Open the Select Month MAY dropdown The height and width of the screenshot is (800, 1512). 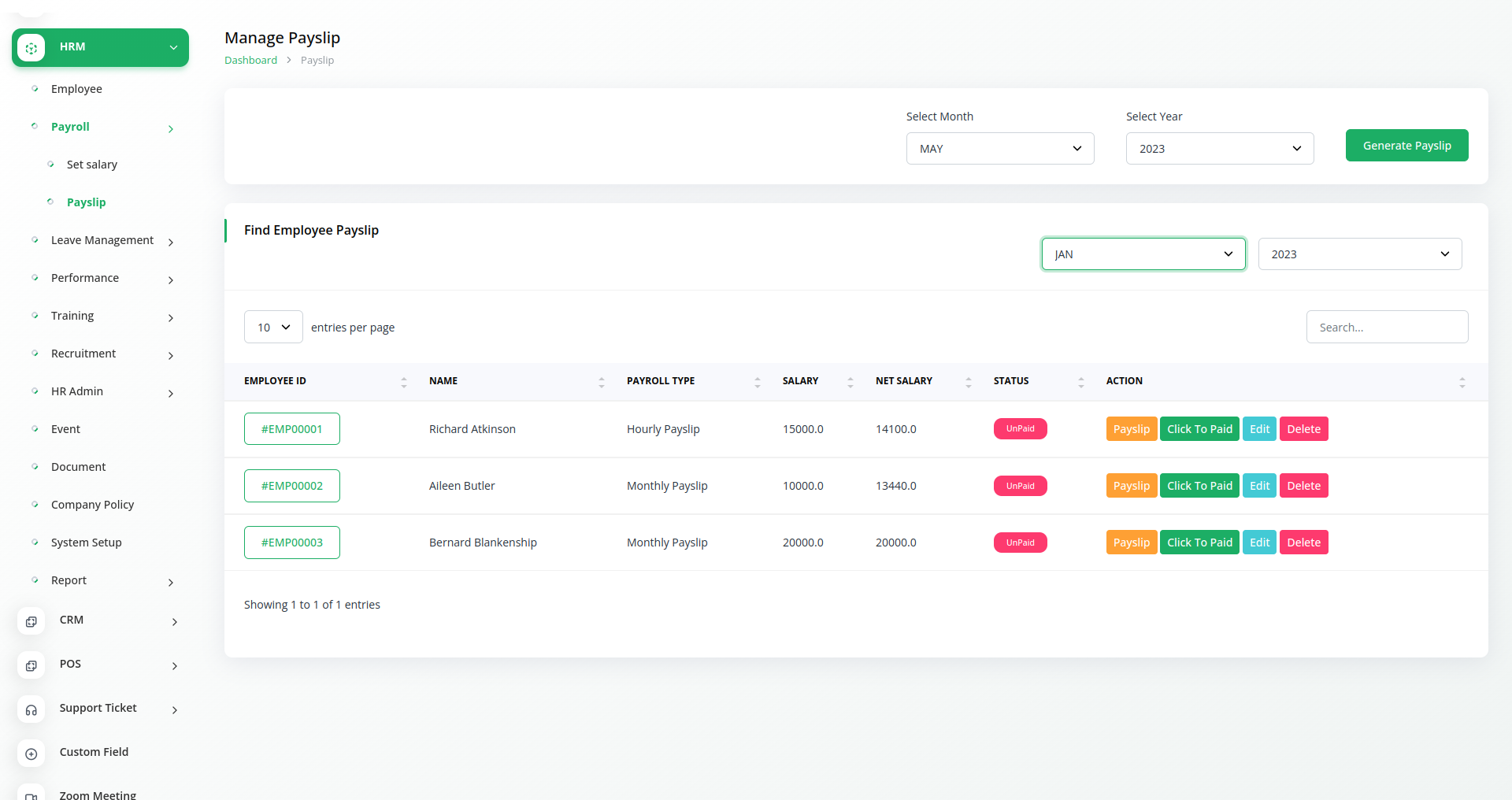tap(999, 149)
